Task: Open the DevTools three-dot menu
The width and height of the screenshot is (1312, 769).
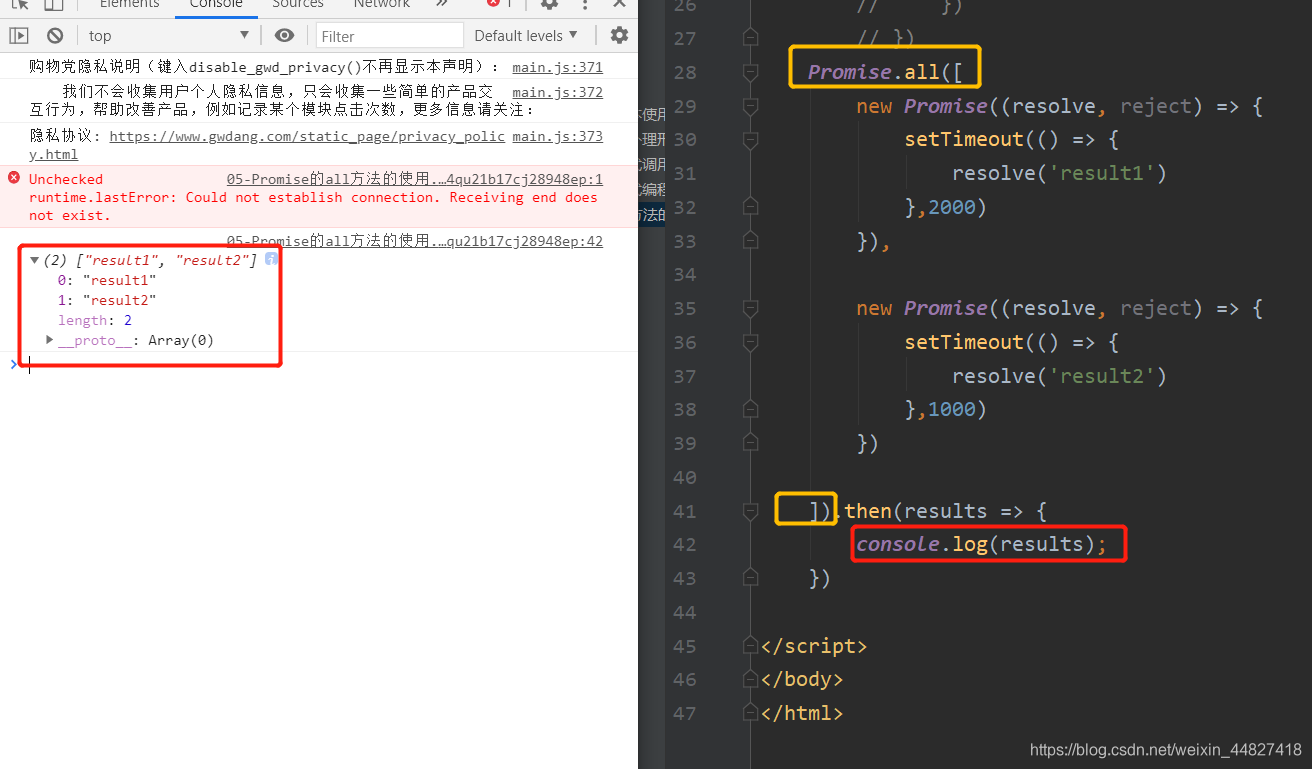Action: pyautogui.click(x=583, y=4)
